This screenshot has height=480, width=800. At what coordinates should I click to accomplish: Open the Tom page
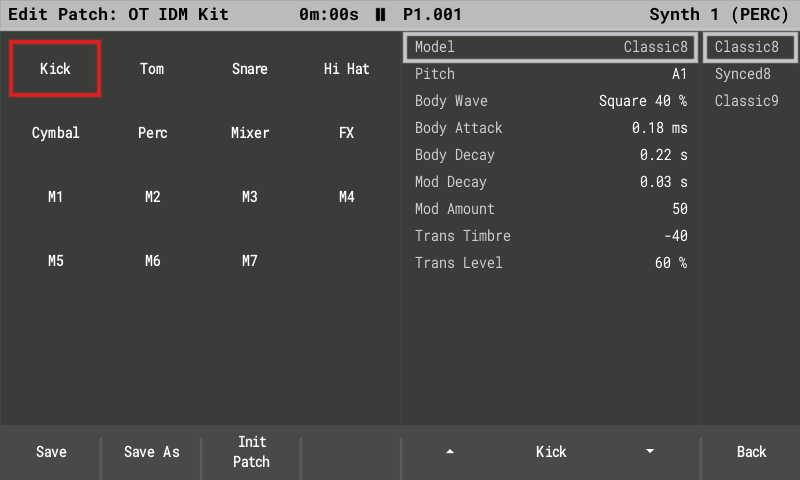pos(152,69)
